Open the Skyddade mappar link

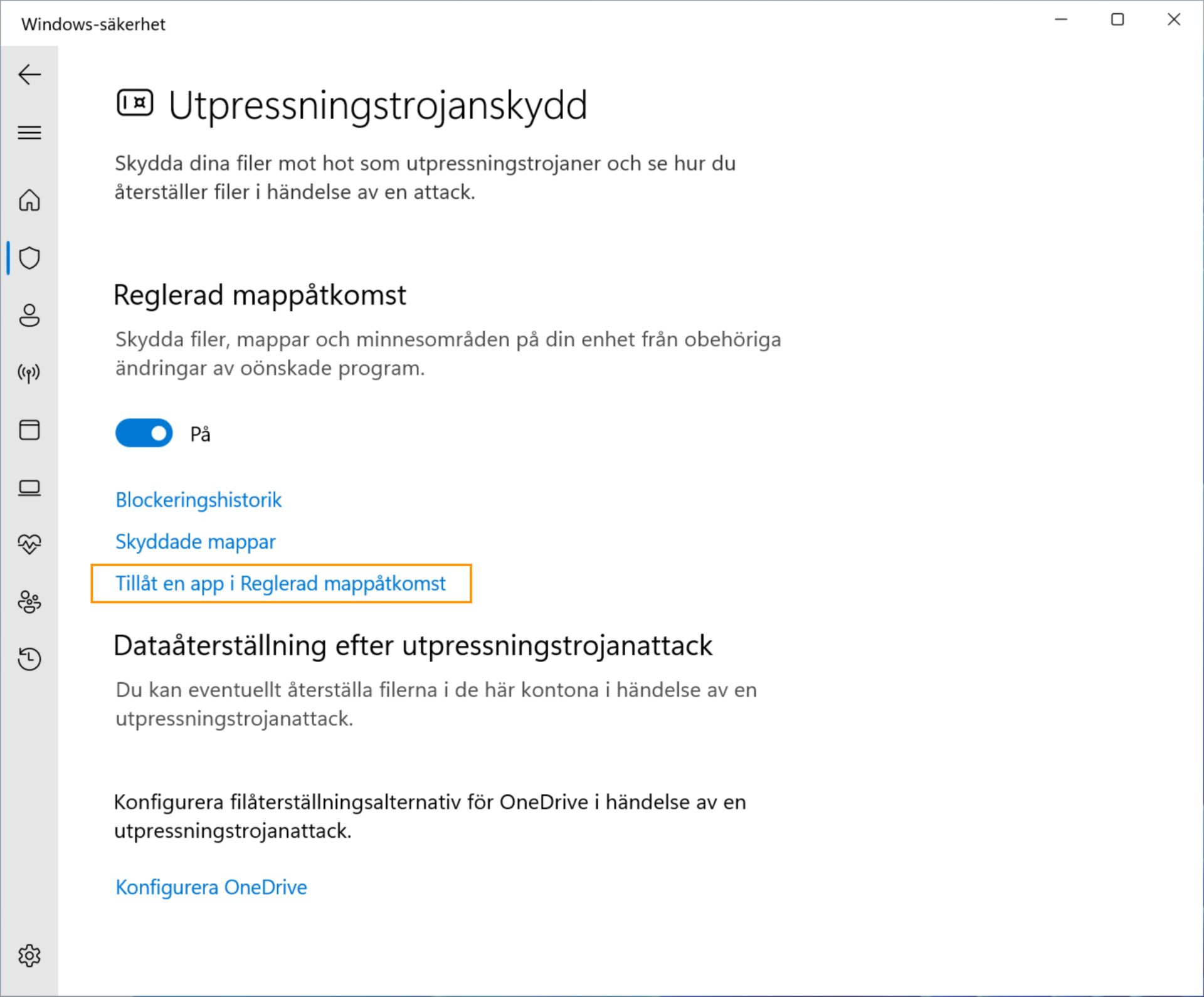[x=196, y=542]
